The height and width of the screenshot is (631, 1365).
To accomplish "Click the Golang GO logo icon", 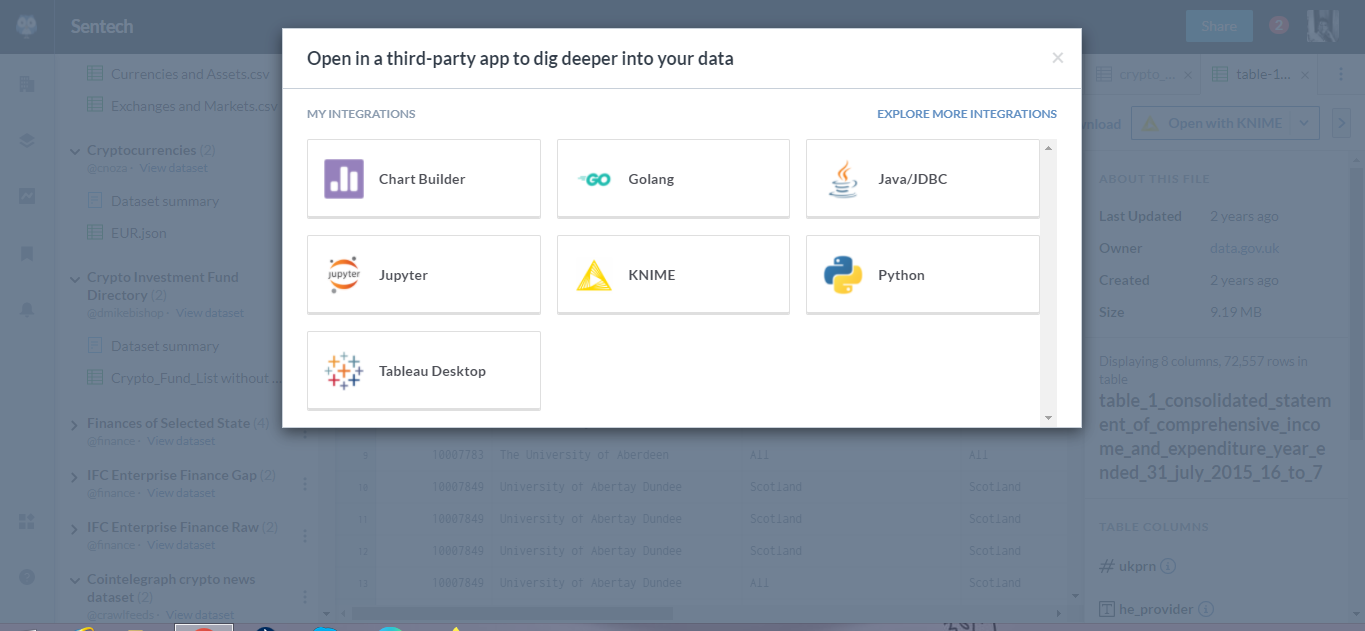I will pos(594,180).
